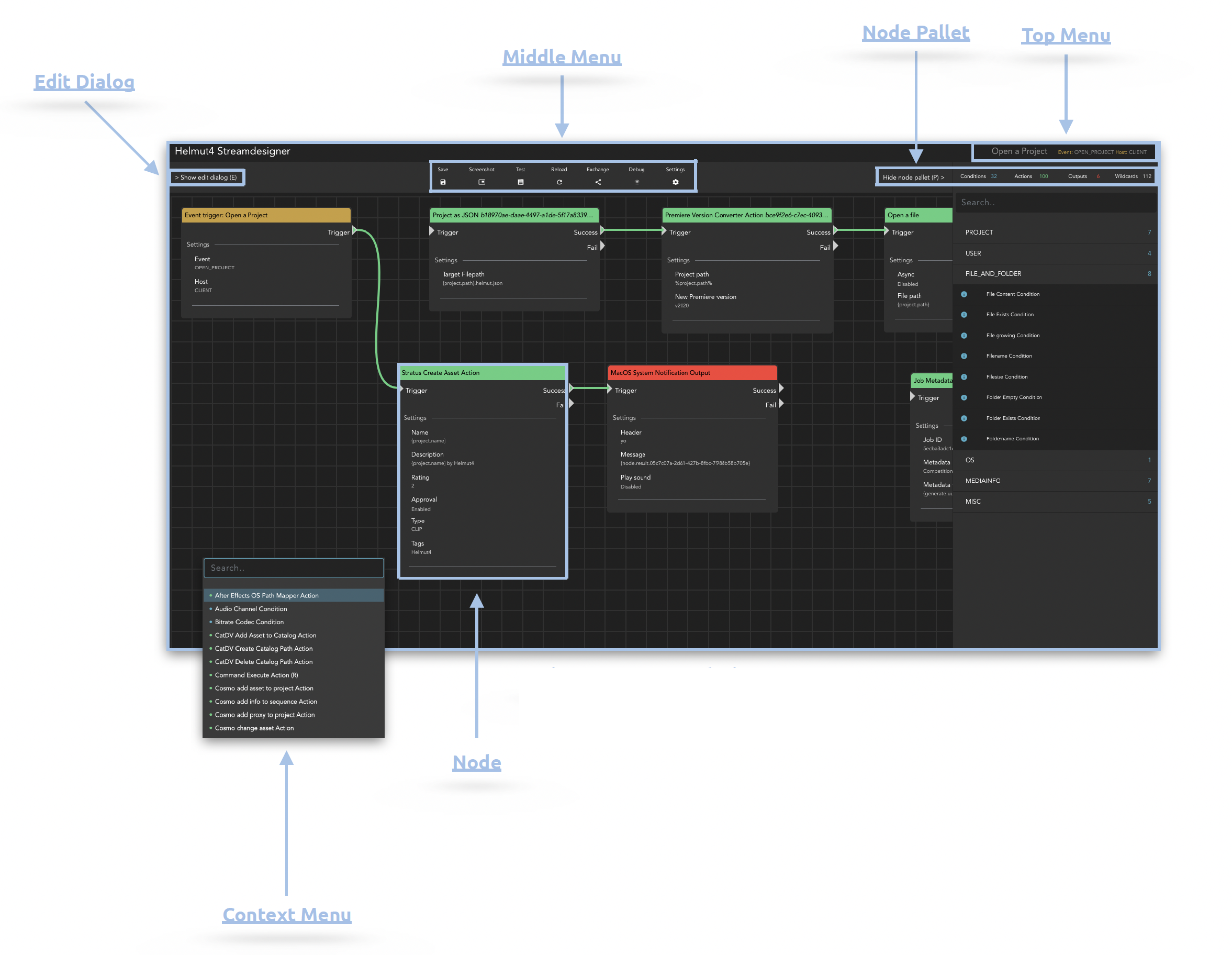Choose Command Execute Action (R) from context menu
This screenshot has width=1232, height=955.
tap(256, 675)
